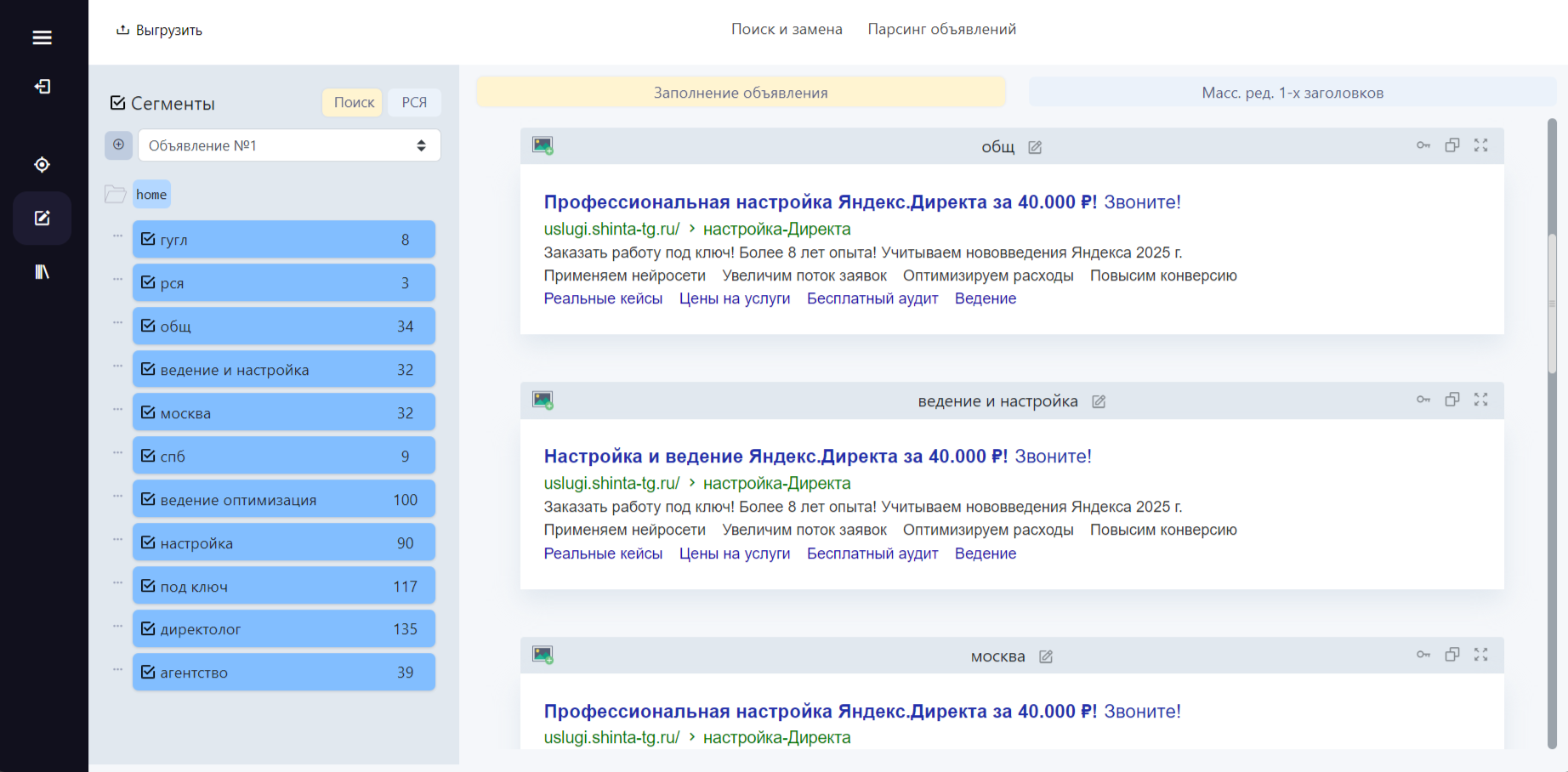Uncheck the рся segment checkbox
Viewport: 1568px width, 772px height.
[x=148, y=282]
